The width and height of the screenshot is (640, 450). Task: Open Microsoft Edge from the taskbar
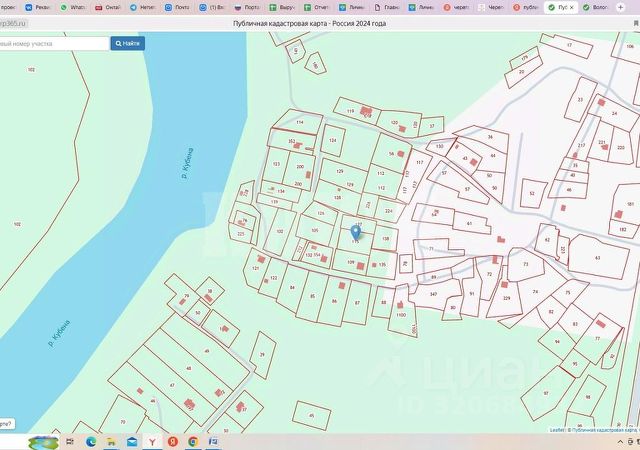[91, 441]
